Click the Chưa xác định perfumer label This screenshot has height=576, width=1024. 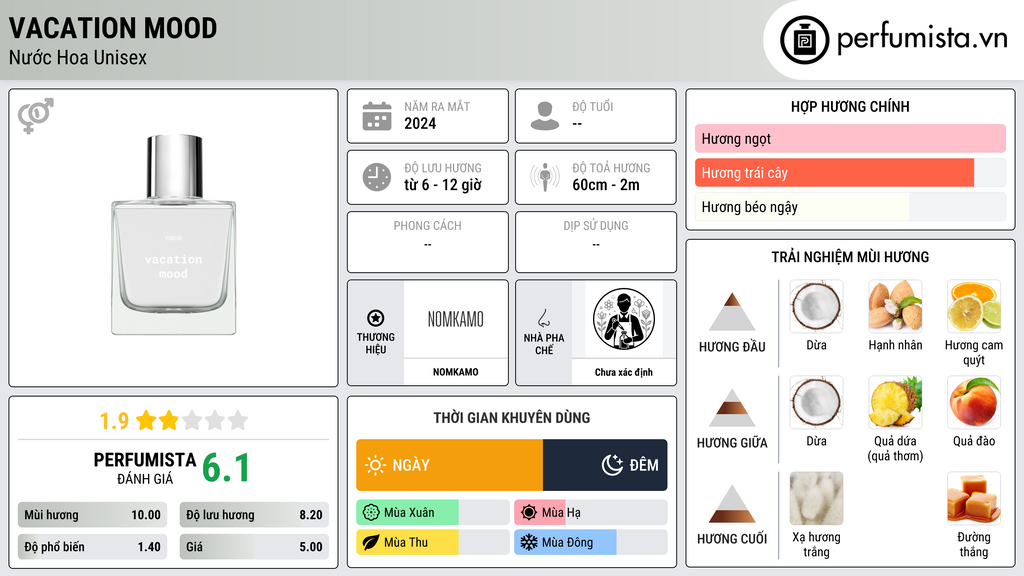tap(624, 372)
